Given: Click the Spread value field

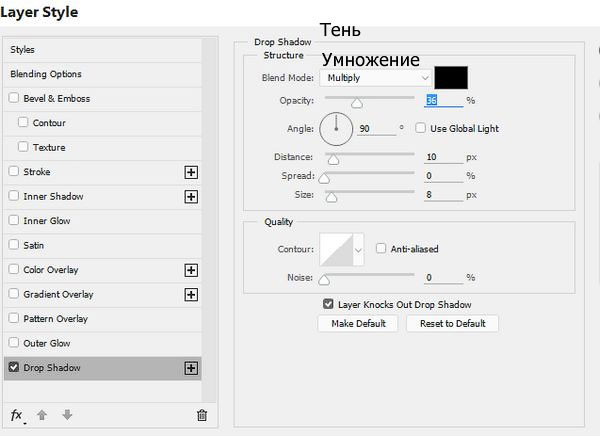Looking at the screenshot, I should click(443, 176).
